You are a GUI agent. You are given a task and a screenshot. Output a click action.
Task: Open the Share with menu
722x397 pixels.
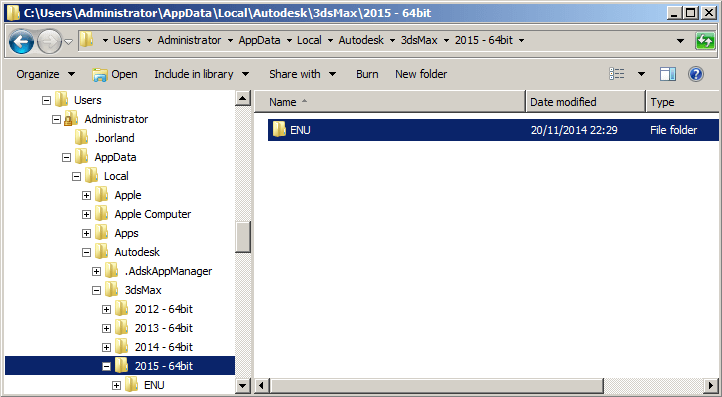pyautogui.click(x=303, y=74)
